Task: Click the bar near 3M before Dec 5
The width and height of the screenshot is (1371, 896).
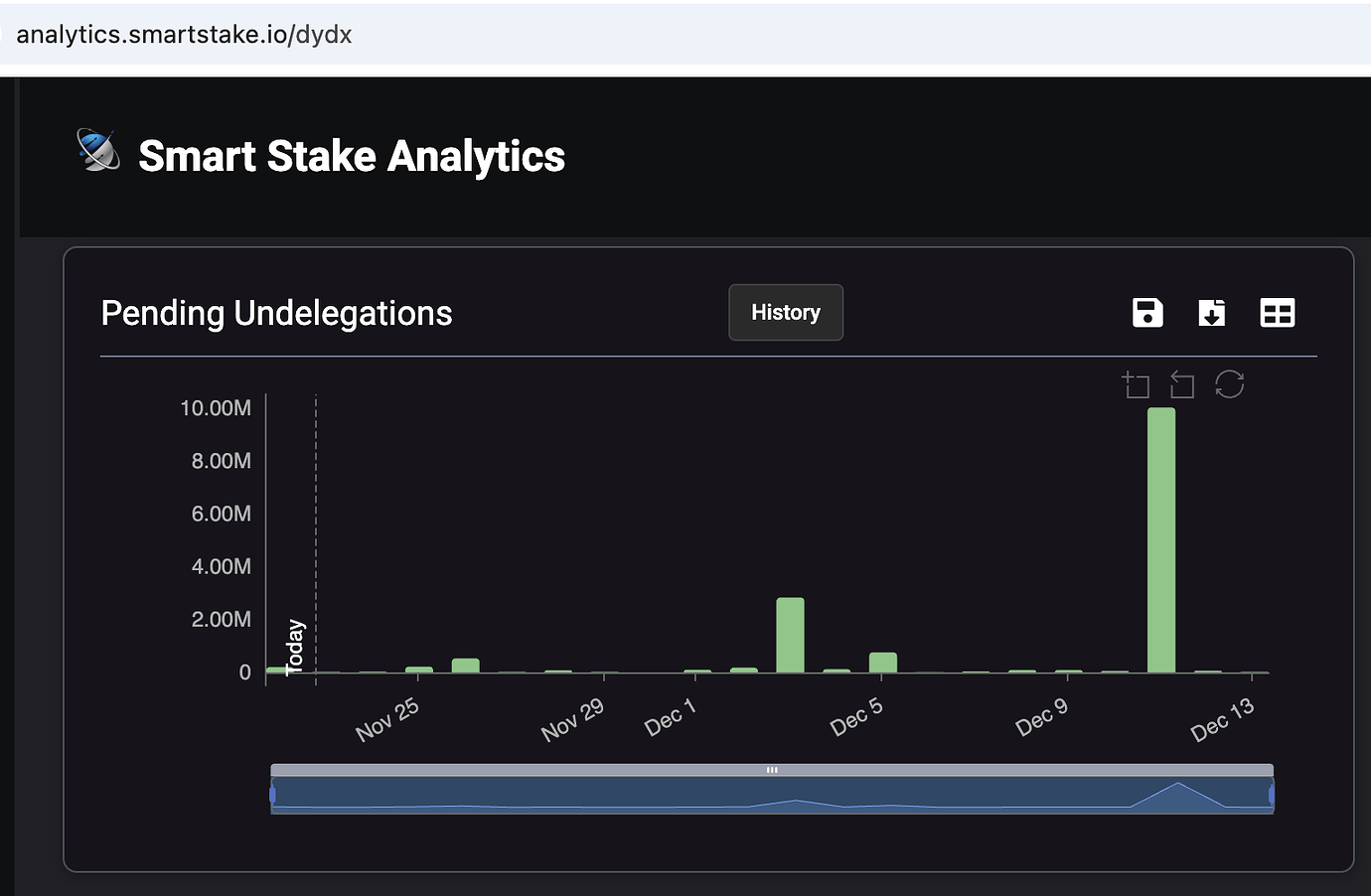Action: (790, 636)
